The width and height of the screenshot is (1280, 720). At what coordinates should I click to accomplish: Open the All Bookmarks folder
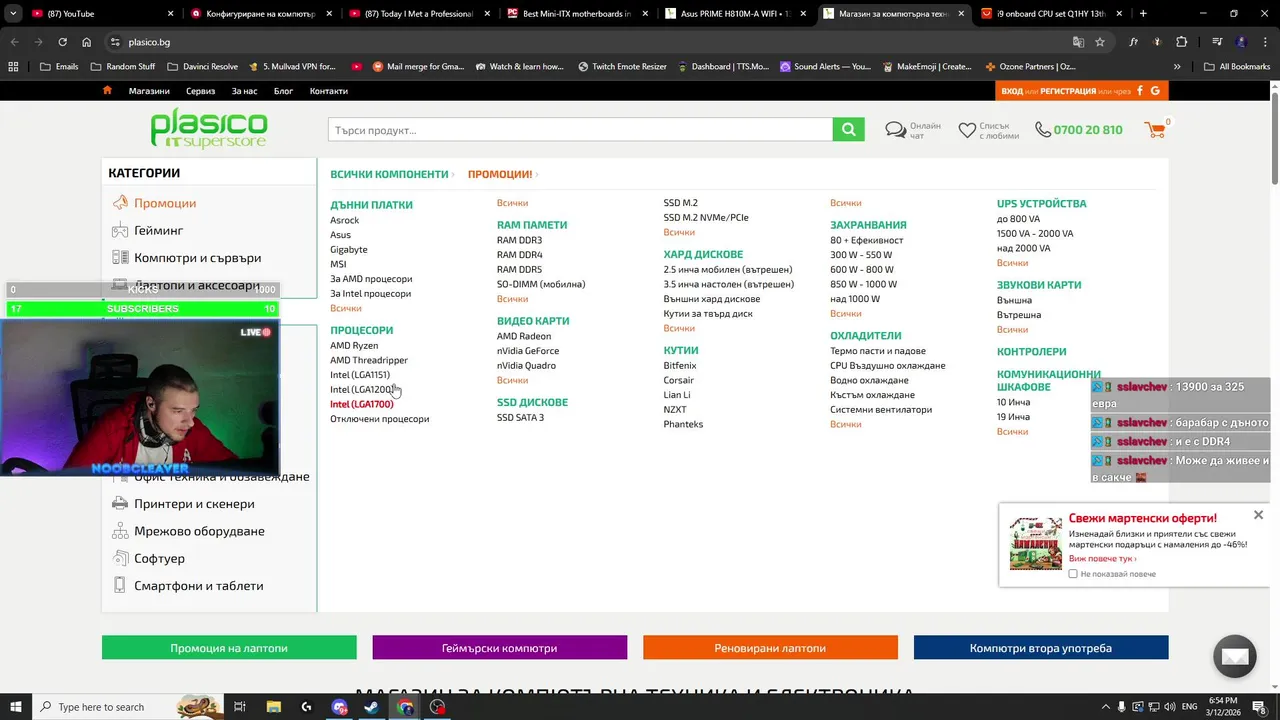pyautogui.click(x=1238, y=66)
